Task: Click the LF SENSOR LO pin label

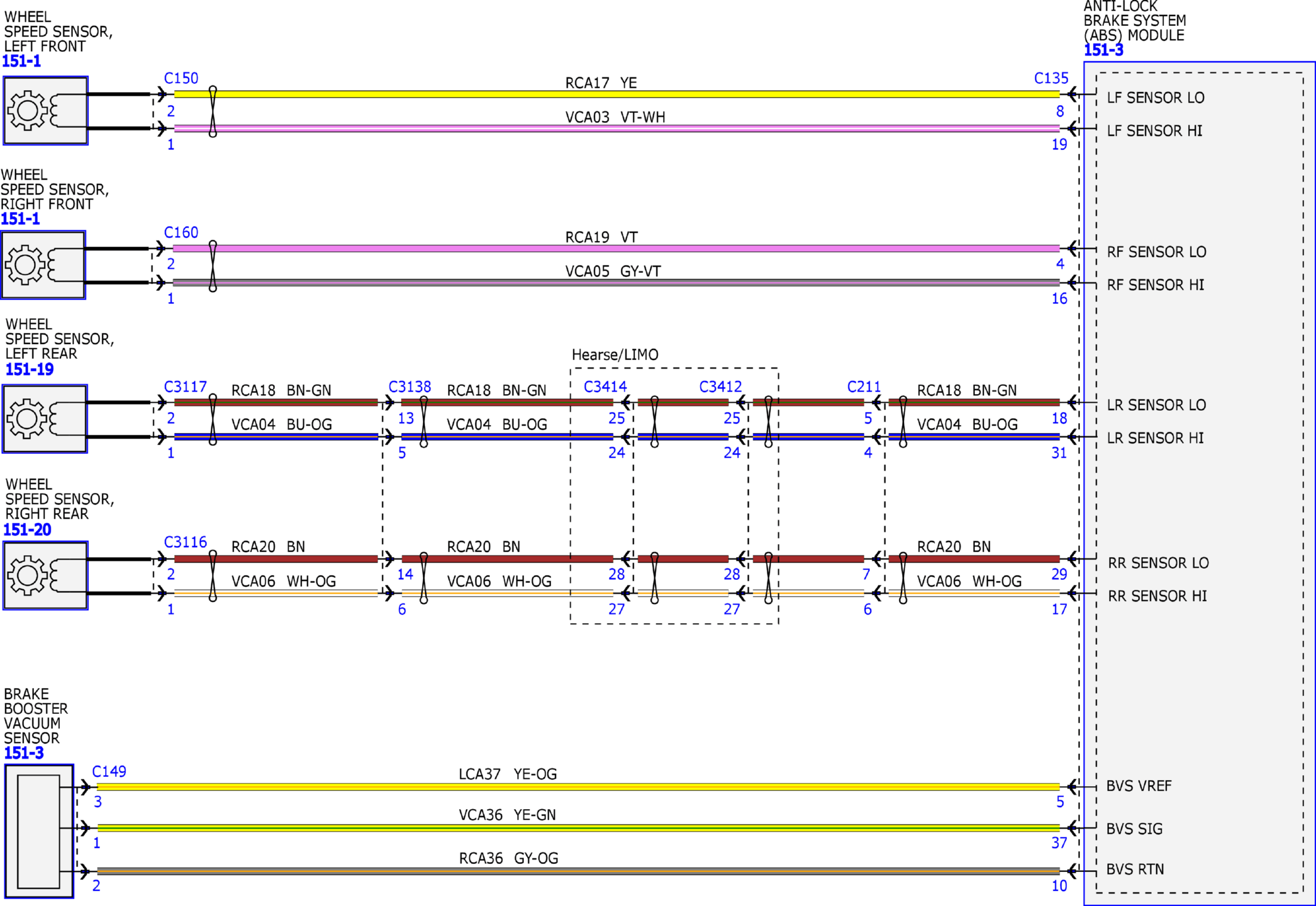Action: (1155, 98)
